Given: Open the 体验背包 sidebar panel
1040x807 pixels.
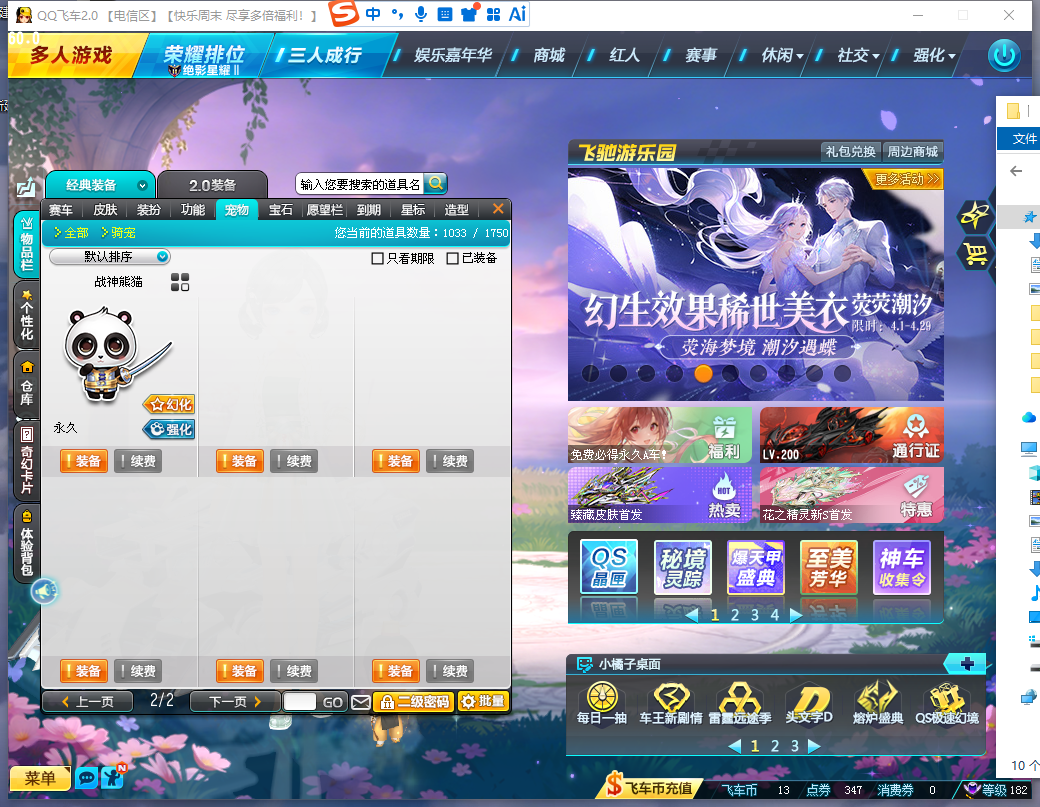Looking at the screenshot, I should point(27,542).
